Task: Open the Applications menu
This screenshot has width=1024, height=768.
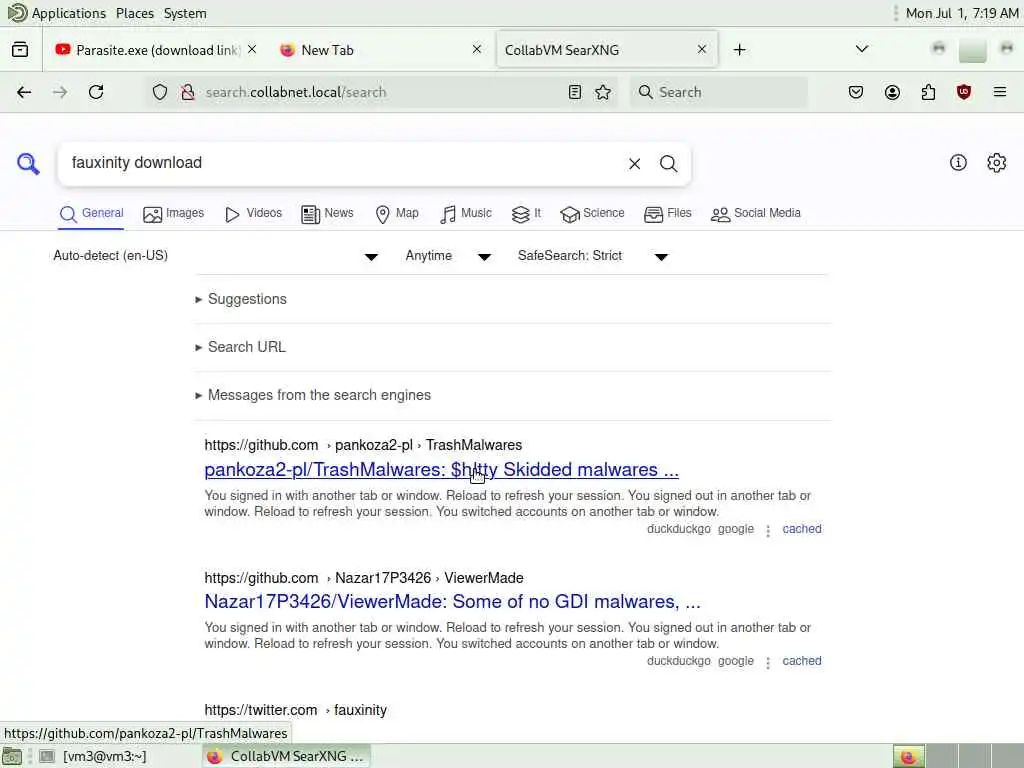Action: pyautogui.click(x=57, y=13)
